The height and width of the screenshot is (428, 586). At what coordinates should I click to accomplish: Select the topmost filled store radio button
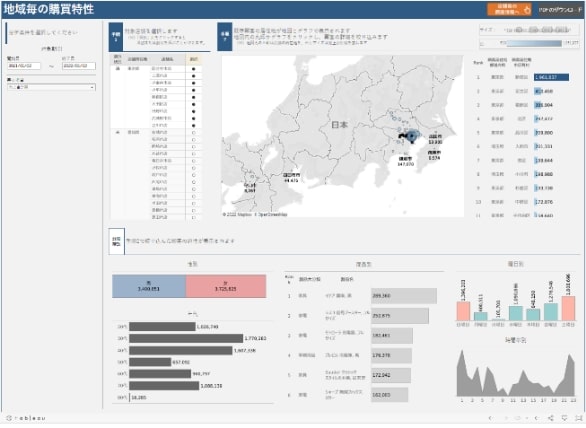click(x=194, y=69)
